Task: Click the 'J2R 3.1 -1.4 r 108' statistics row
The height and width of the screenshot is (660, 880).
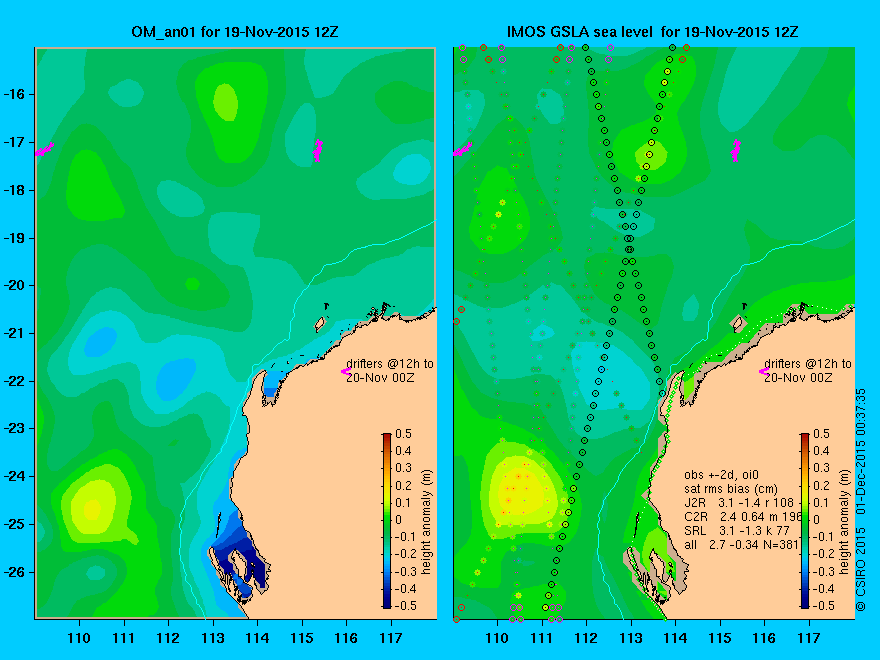Action: (x=739, y=502)
